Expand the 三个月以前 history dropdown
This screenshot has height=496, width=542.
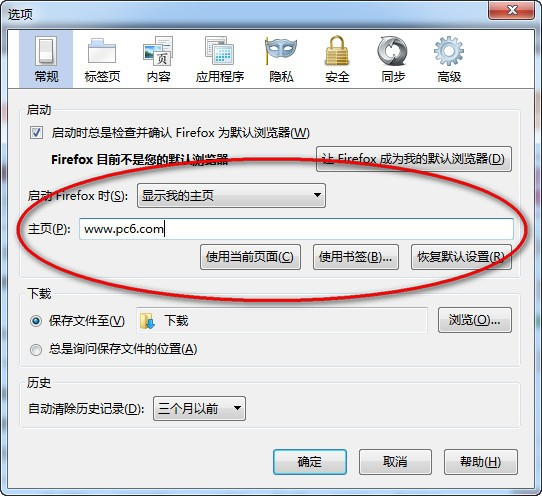click(199, 409)
